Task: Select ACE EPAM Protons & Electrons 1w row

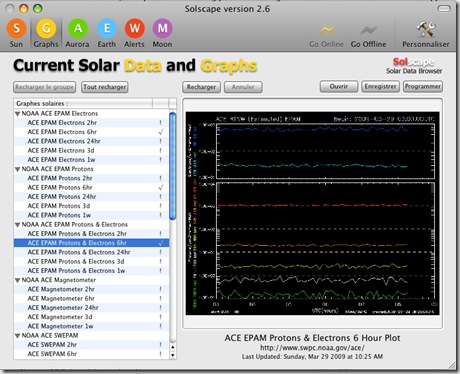Action: [x=91, y=271]
